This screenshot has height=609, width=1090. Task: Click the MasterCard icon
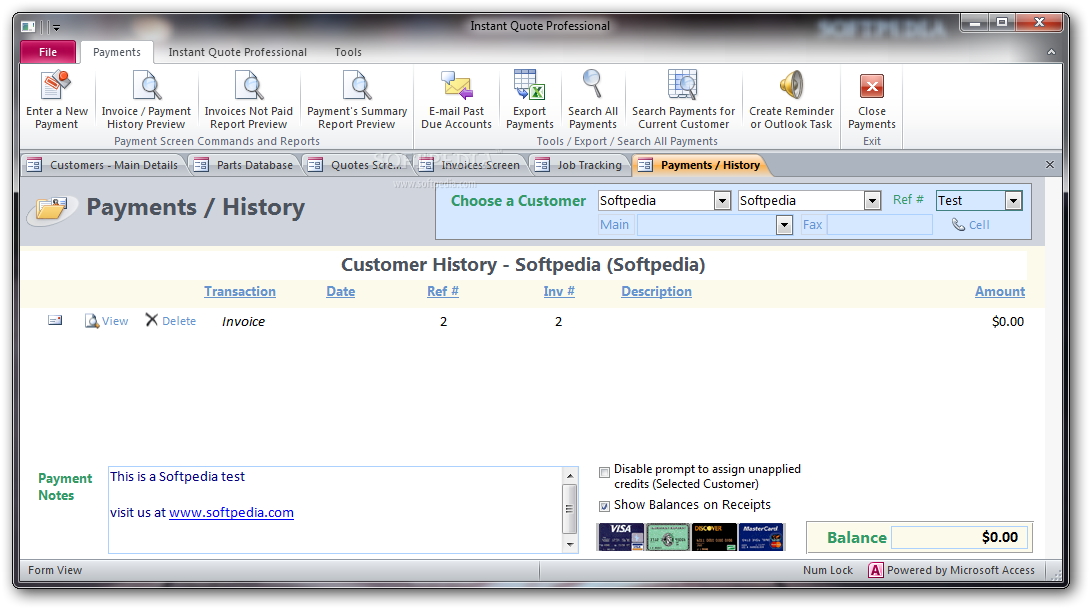761,537
